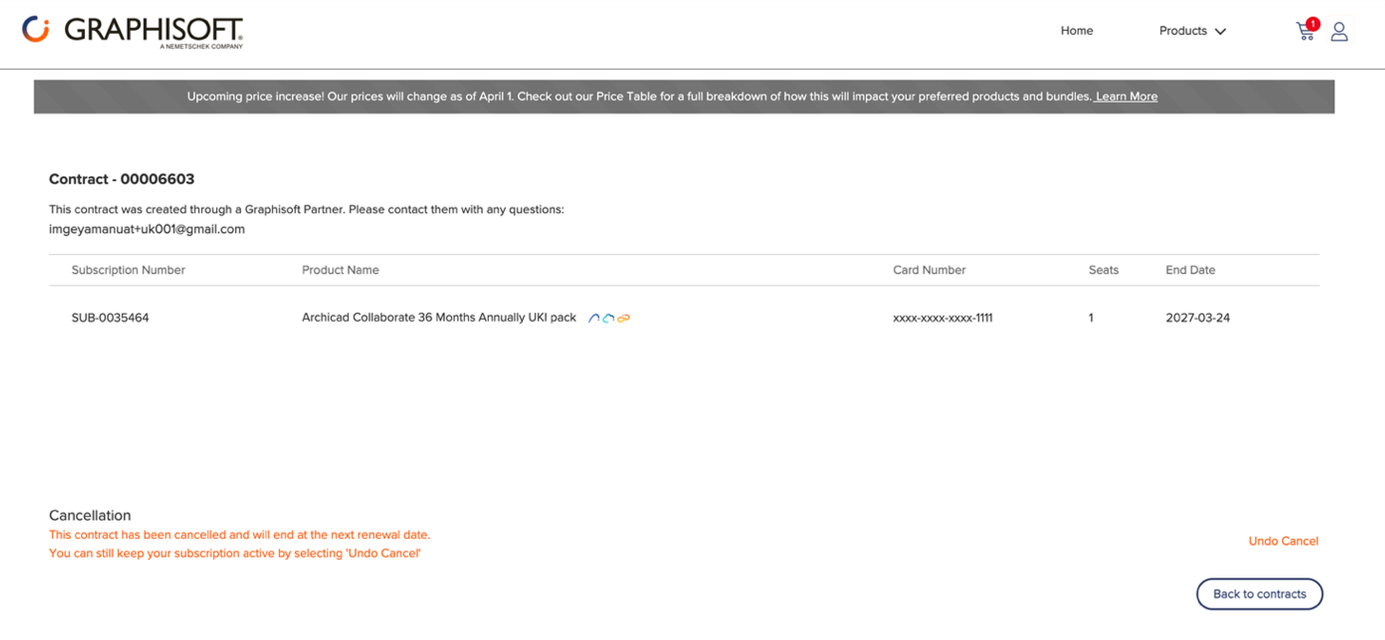This screenshot has height=640, width=1385.
Task: Expand the Products dropdown chevron
Action: click(1220, 32)
